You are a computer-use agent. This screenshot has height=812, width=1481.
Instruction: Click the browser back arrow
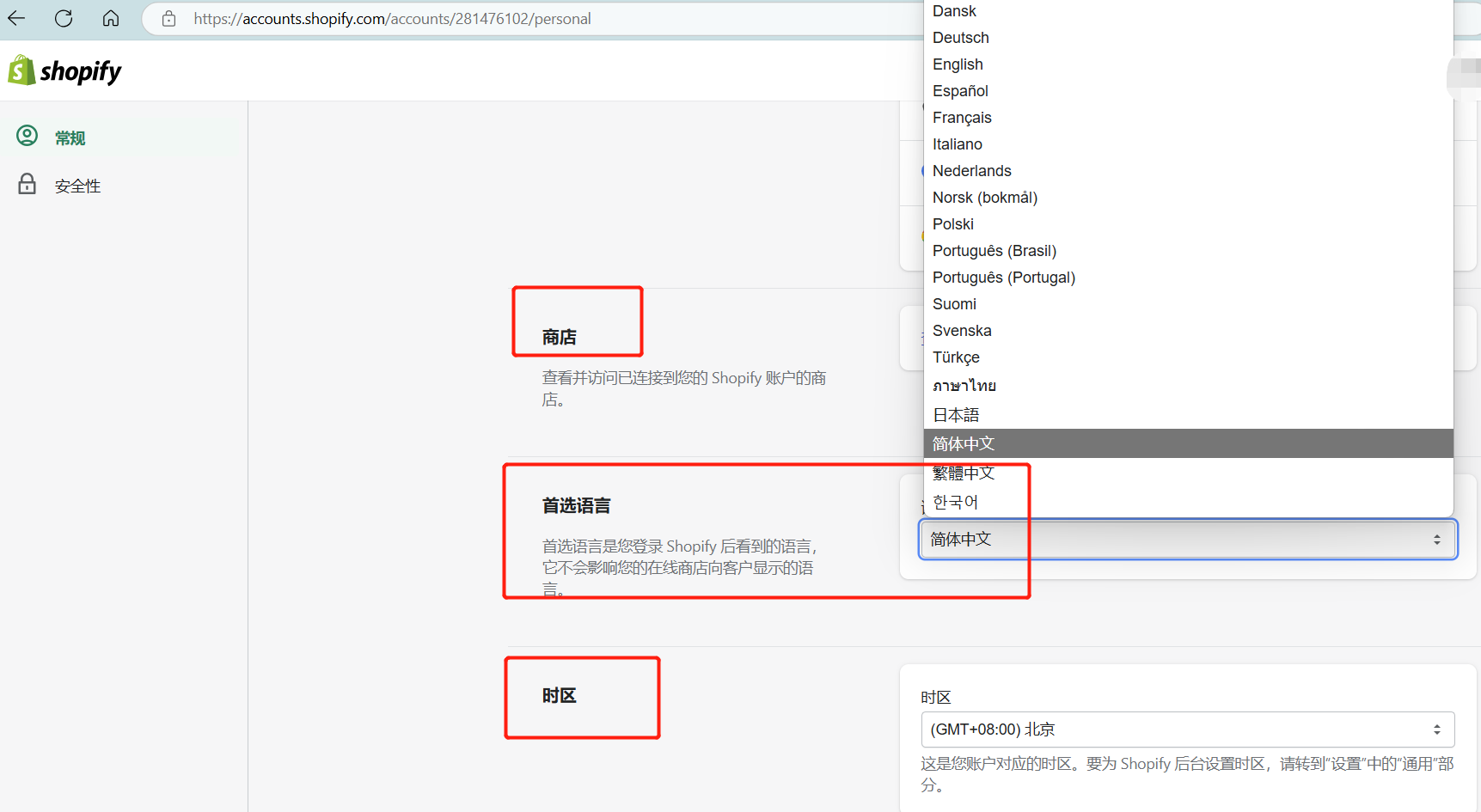(x=16, y=17)
